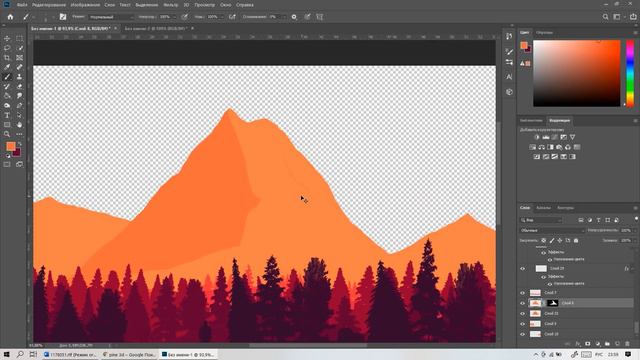Open the Character panel icon
This screenshot has width=640, height=360.
click(509, 77)
